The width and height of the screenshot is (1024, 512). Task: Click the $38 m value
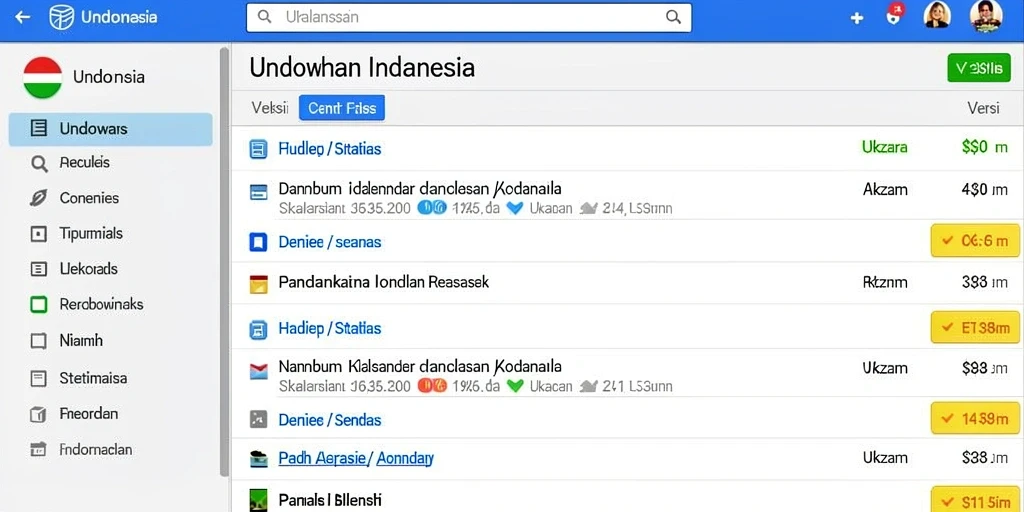click(985, 457)
